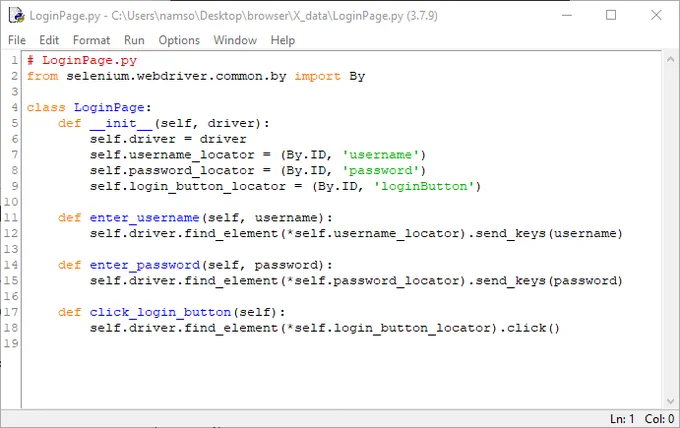Click the 'Ln: 1' status bar entry
Viewport: 680px width, 428px height.
tap(622, 419)
